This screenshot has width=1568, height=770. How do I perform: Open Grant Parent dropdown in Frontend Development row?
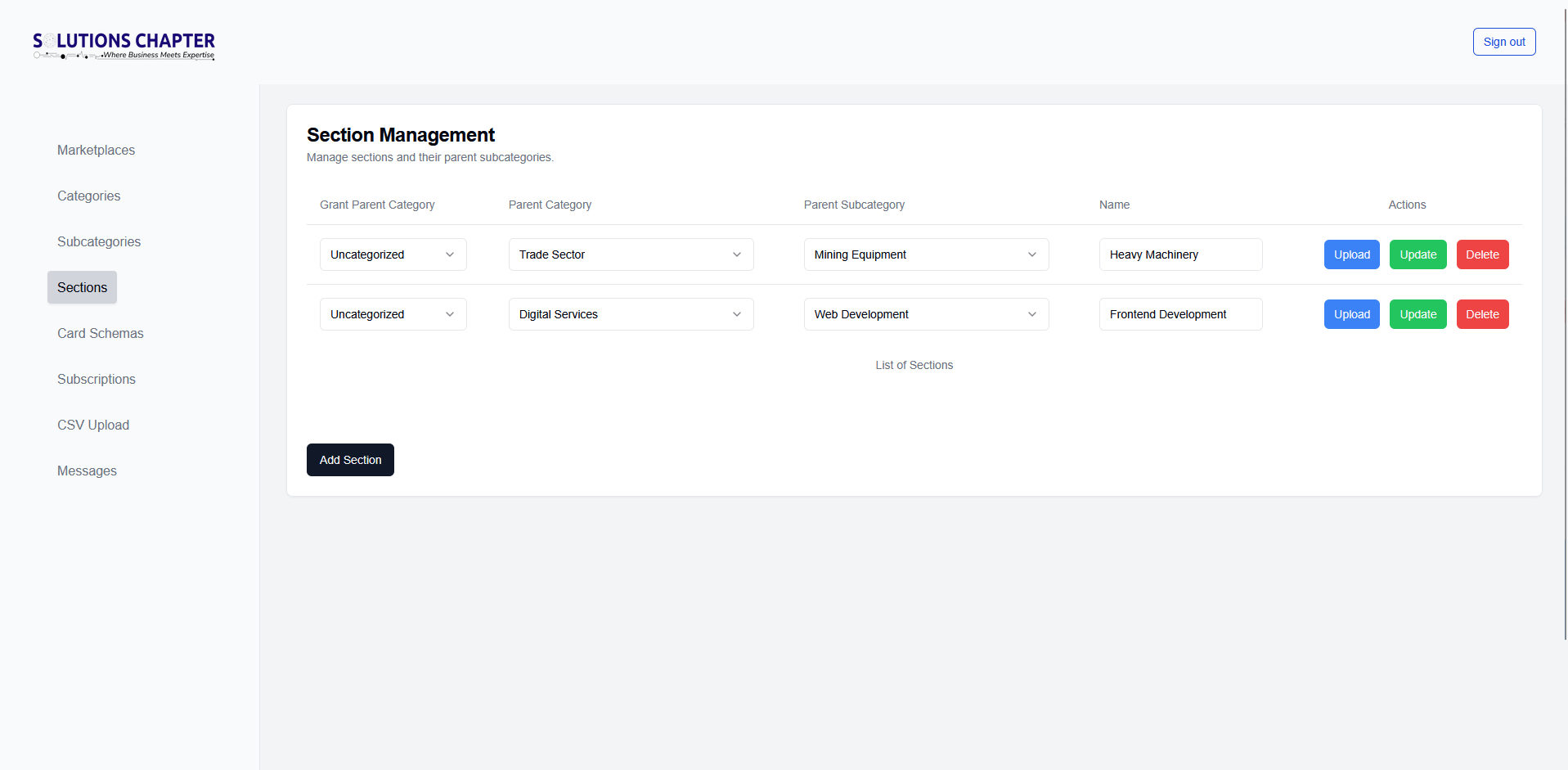coord(393,314)
